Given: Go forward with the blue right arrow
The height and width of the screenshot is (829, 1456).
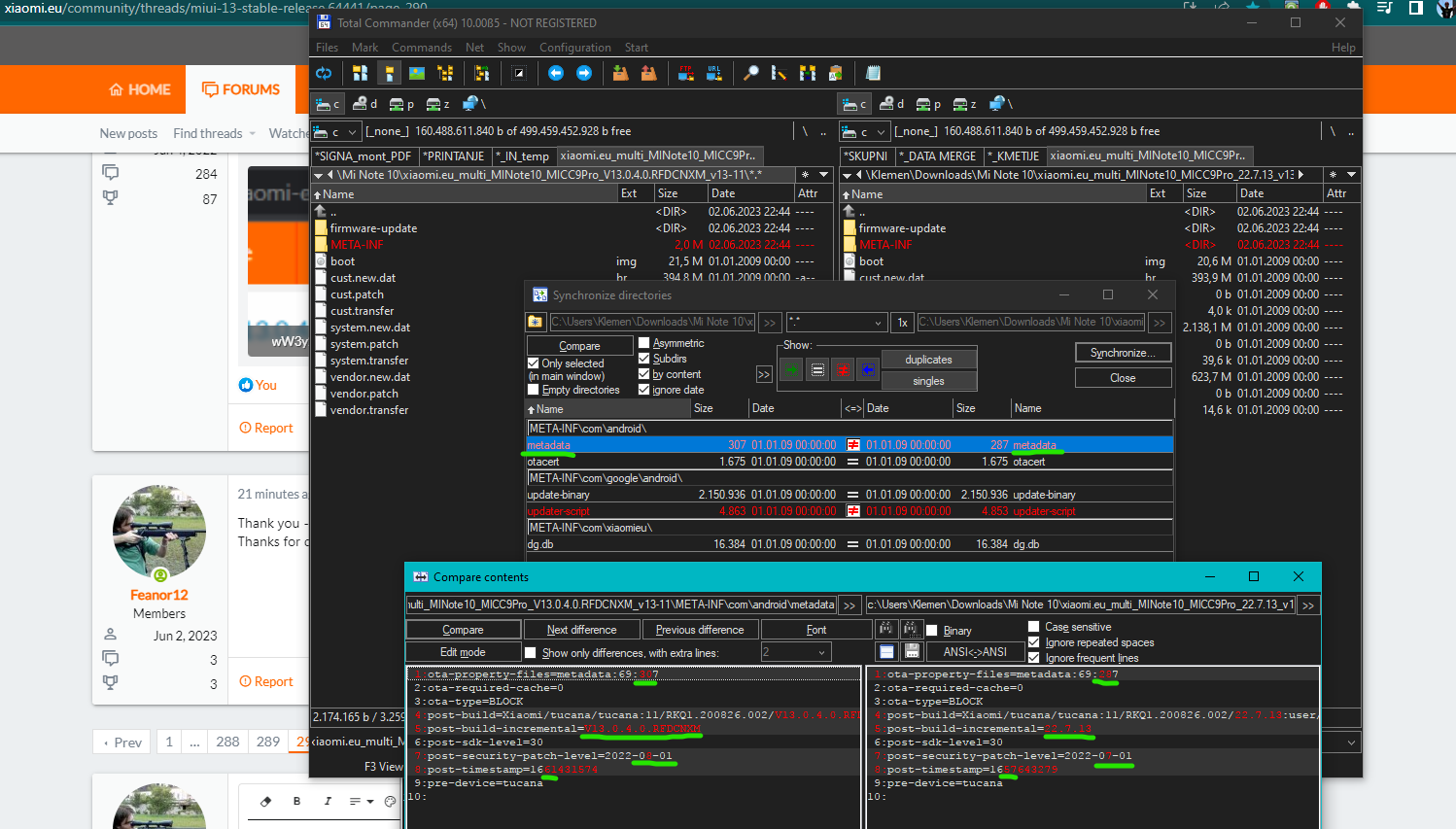Looking at the screenshot, I should [x=584, y=73].
